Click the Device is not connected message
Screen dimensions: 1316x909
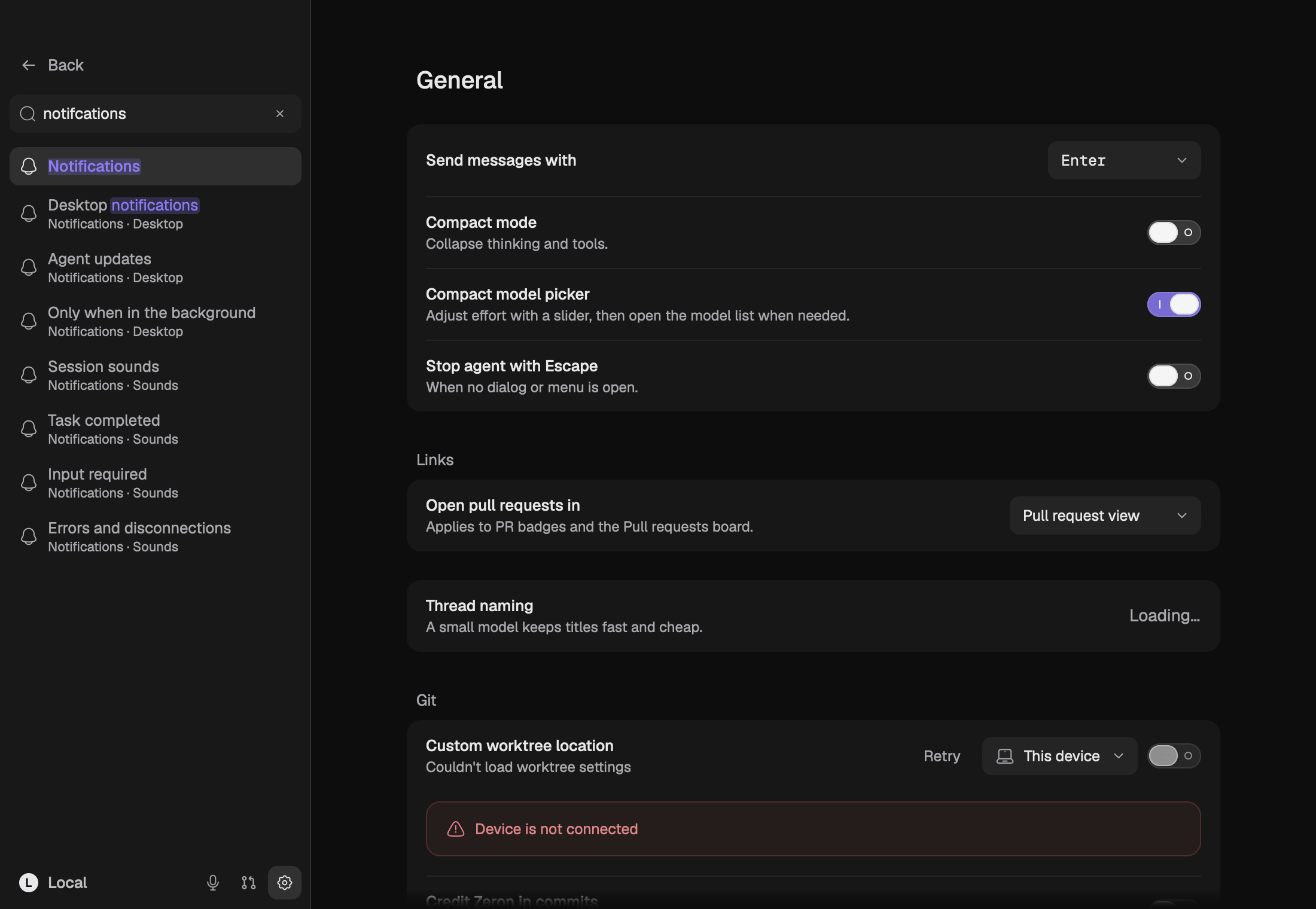pos(556,829)
